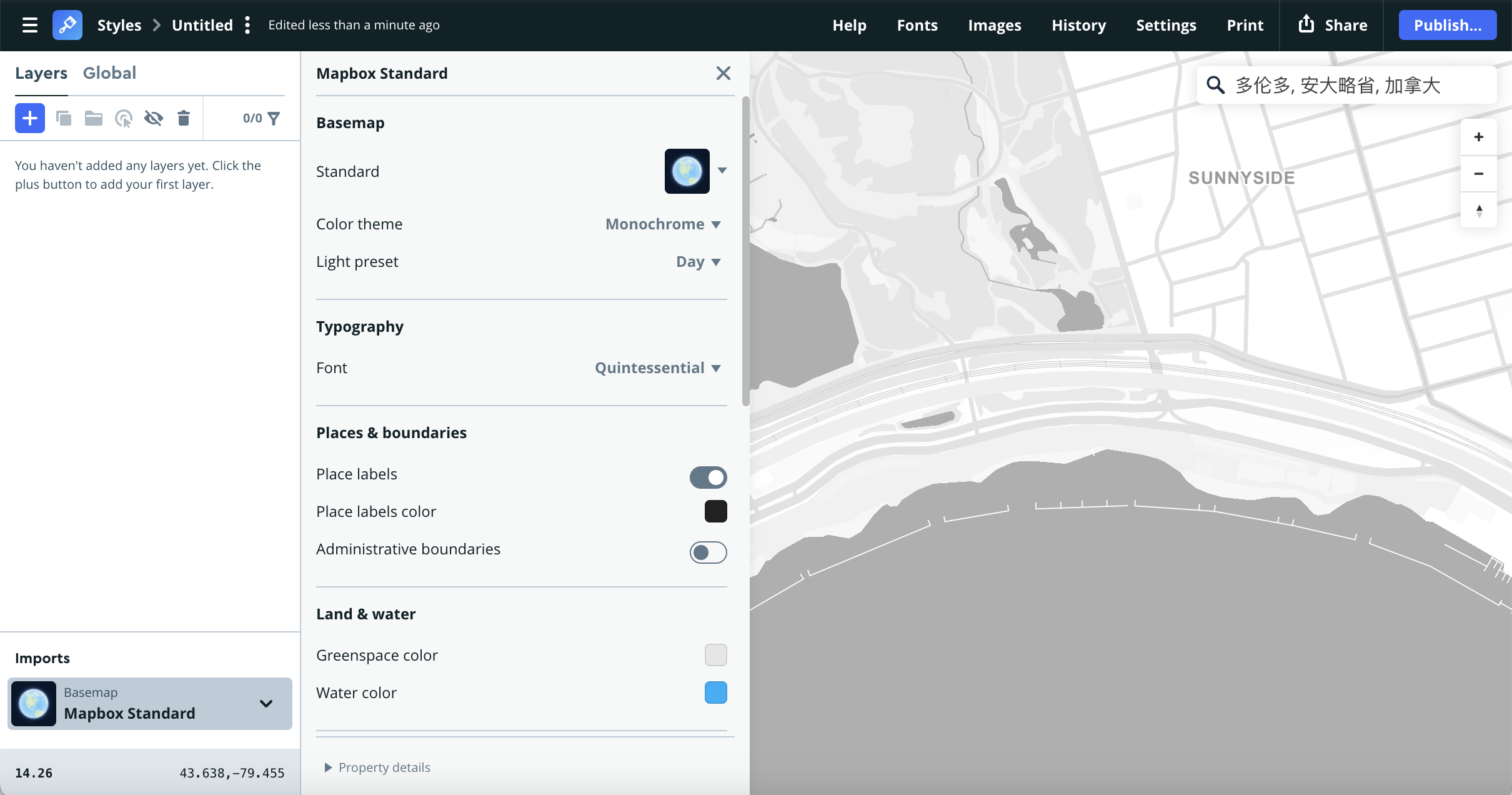Collapse the Mapbox Standard basemap in Imports
This screenshot has height=795, width=1512.
[266, 704]
